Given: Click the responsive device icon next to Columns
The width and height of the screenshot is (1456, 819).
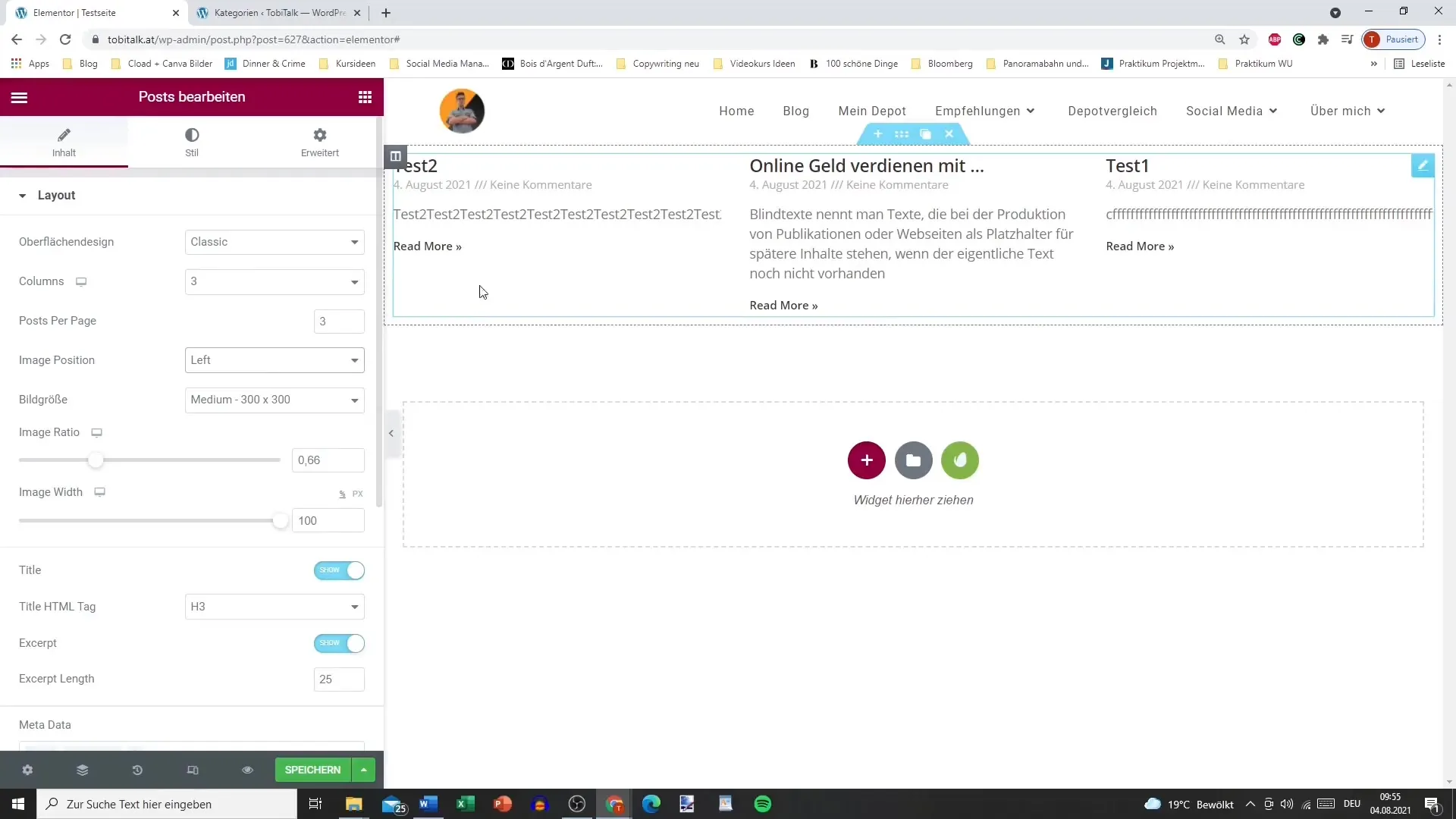Looking at the screenshot, I should click(x=81, y=281).
